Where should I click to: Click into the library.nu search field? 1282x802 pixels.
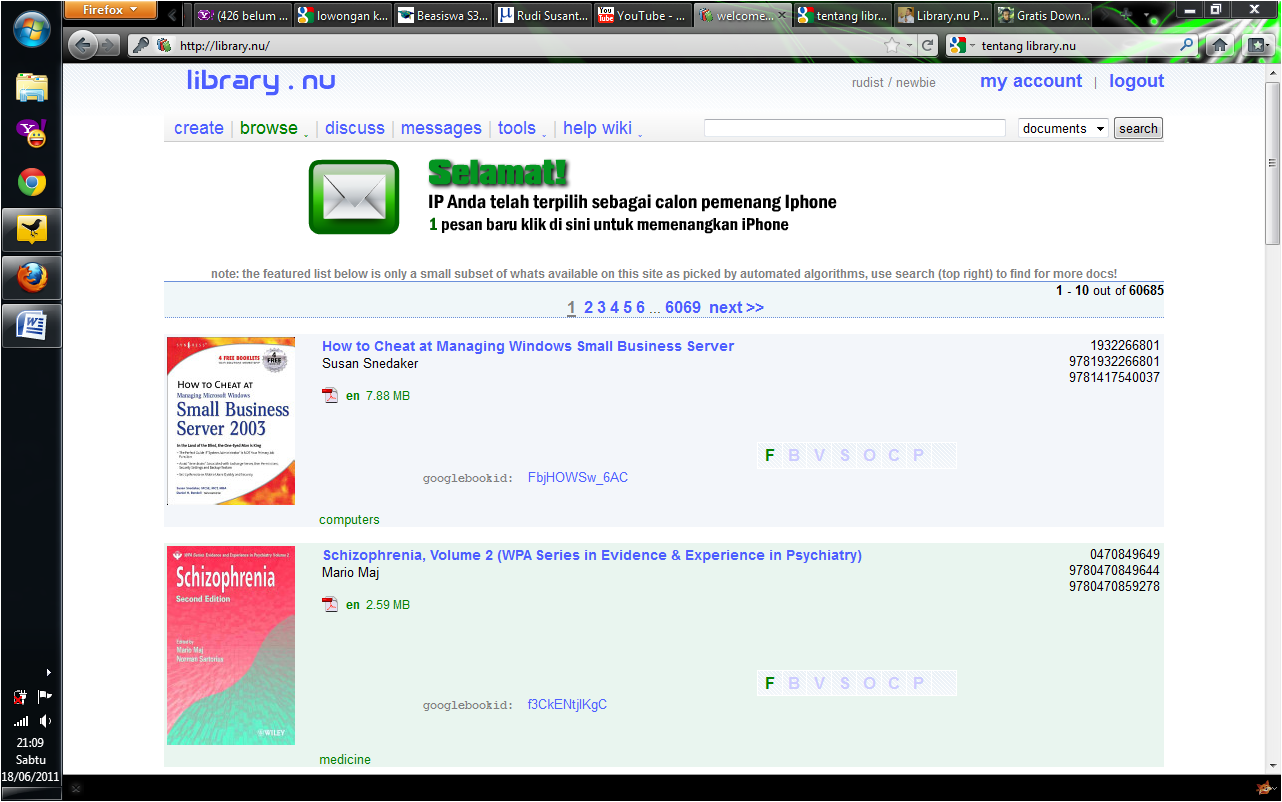[855, 128]
